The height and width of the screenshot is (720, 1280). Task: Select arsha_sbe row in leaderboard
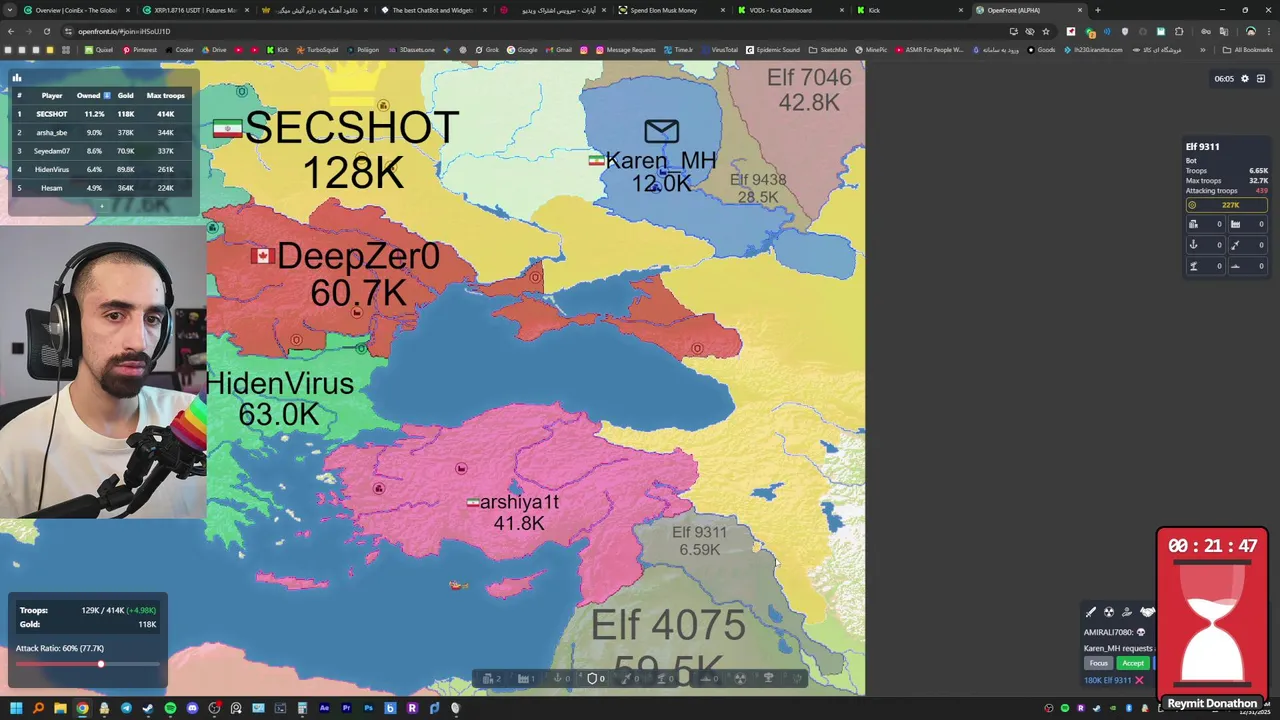tap(100, 132)
